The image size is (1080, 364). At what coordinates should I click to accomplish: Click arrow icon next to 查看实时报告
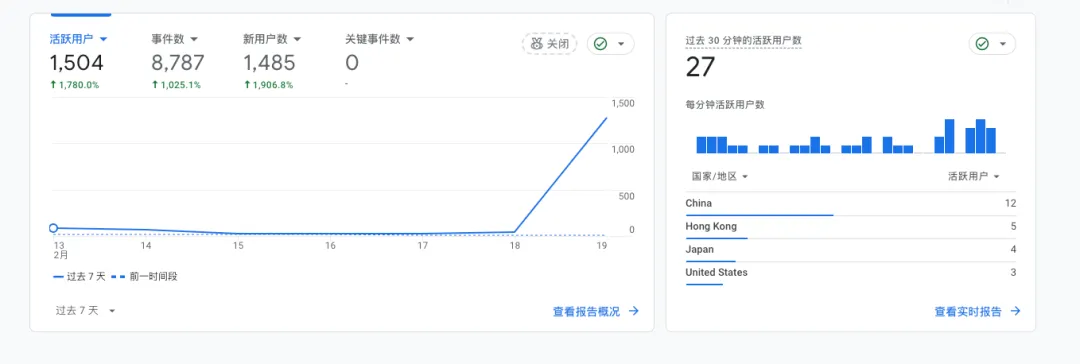click(1015, 311)
